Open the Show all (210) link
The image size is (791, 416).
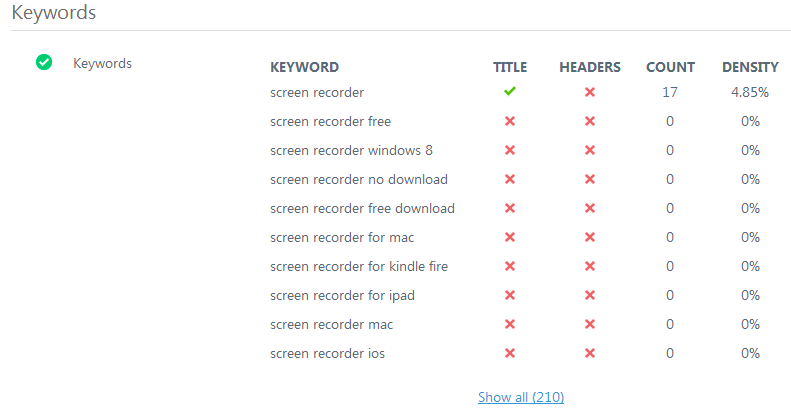(521, 397)
